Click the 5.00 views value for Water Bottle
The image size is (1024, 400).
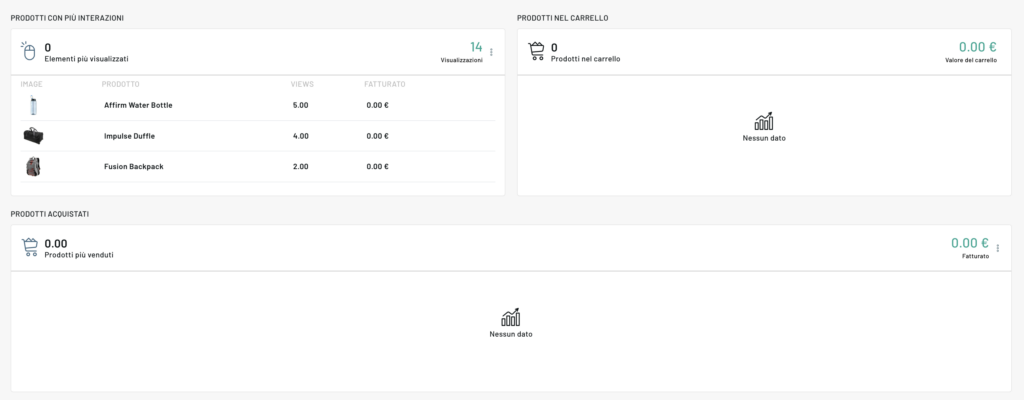pos(300,105)
